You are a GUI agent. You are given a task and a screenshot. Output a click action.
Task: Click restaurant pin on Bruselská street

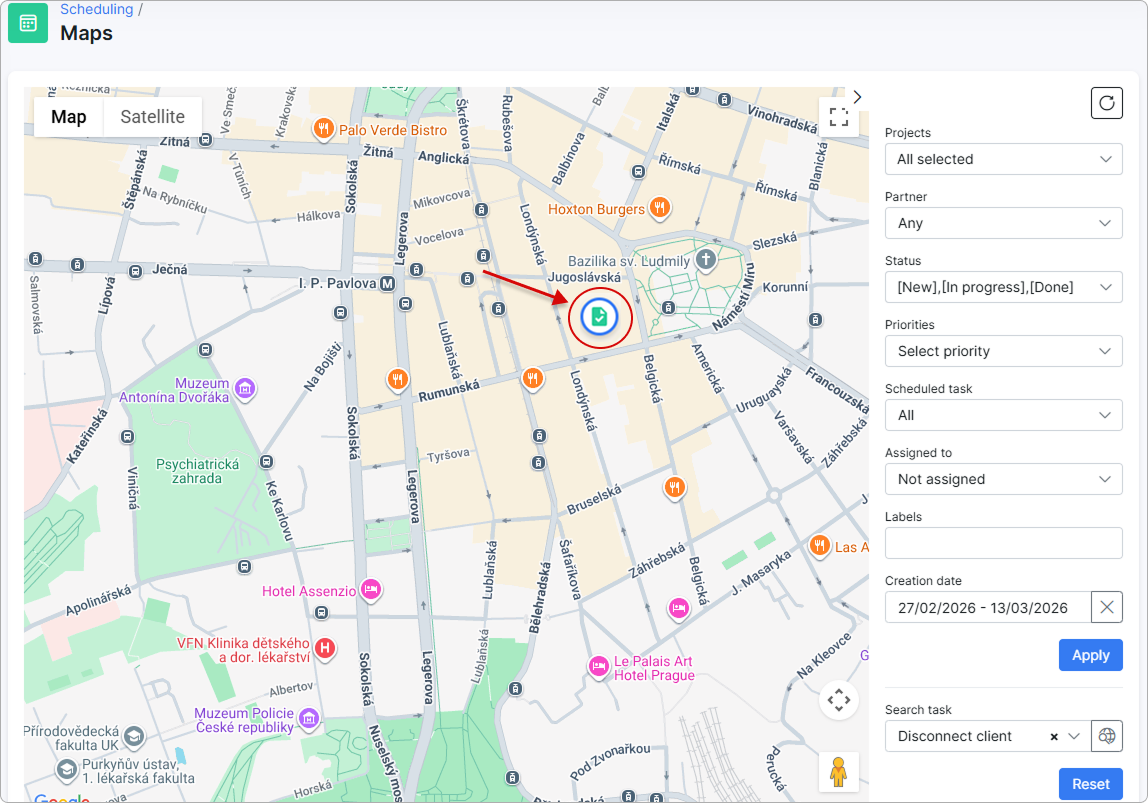674,487
